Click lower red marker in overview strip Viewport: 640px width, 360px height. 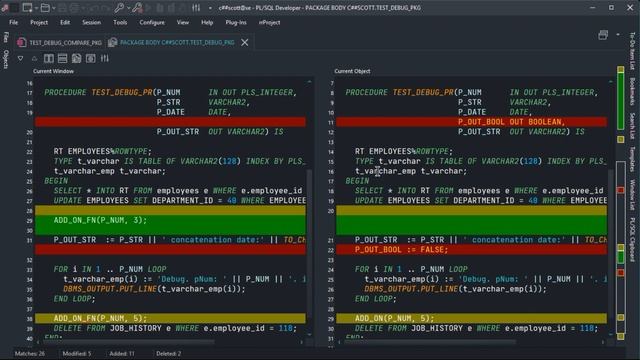[x=621, y=272]
